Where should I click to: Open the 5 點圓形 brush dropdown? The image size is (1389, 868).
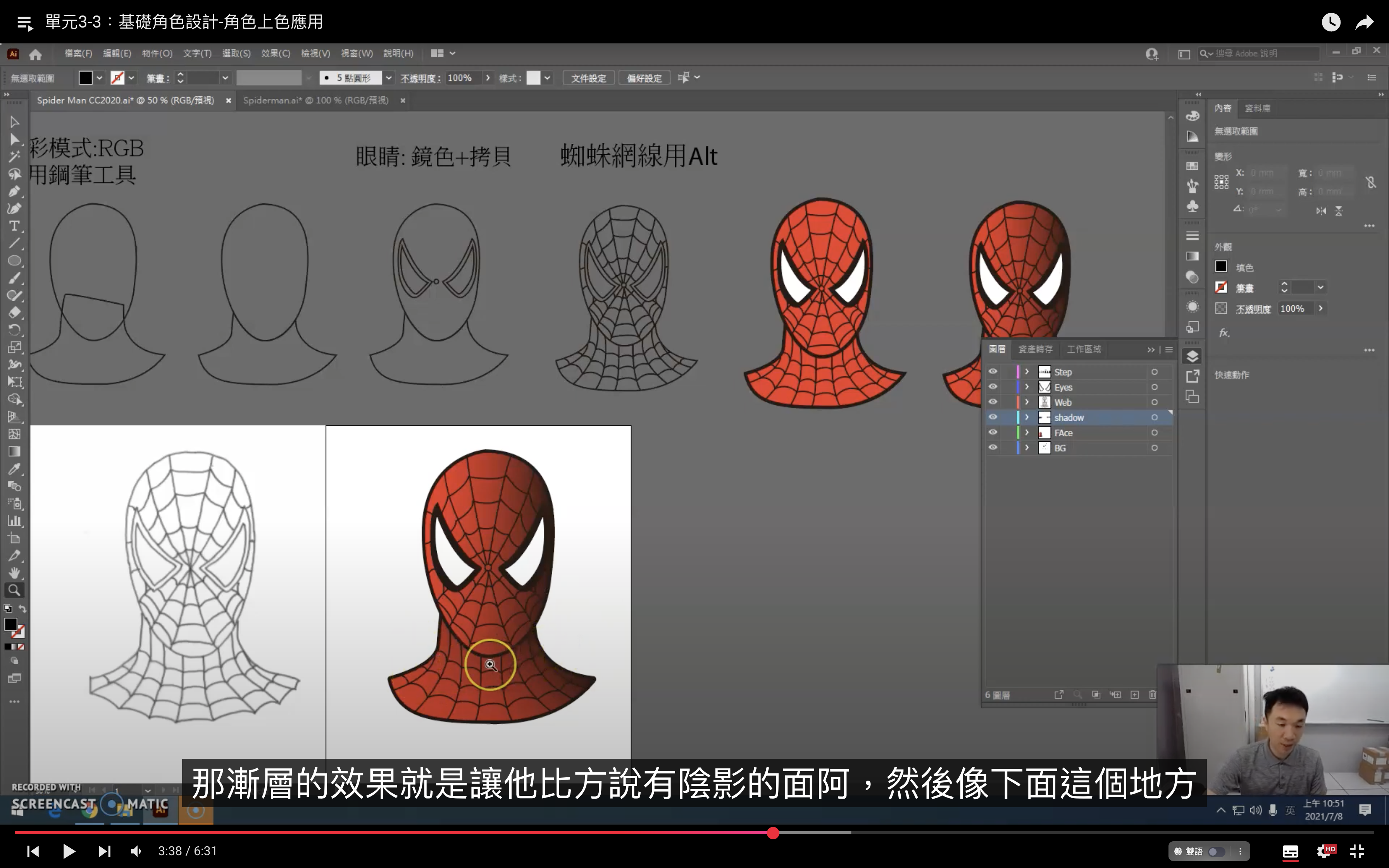[x=389, y=77]
